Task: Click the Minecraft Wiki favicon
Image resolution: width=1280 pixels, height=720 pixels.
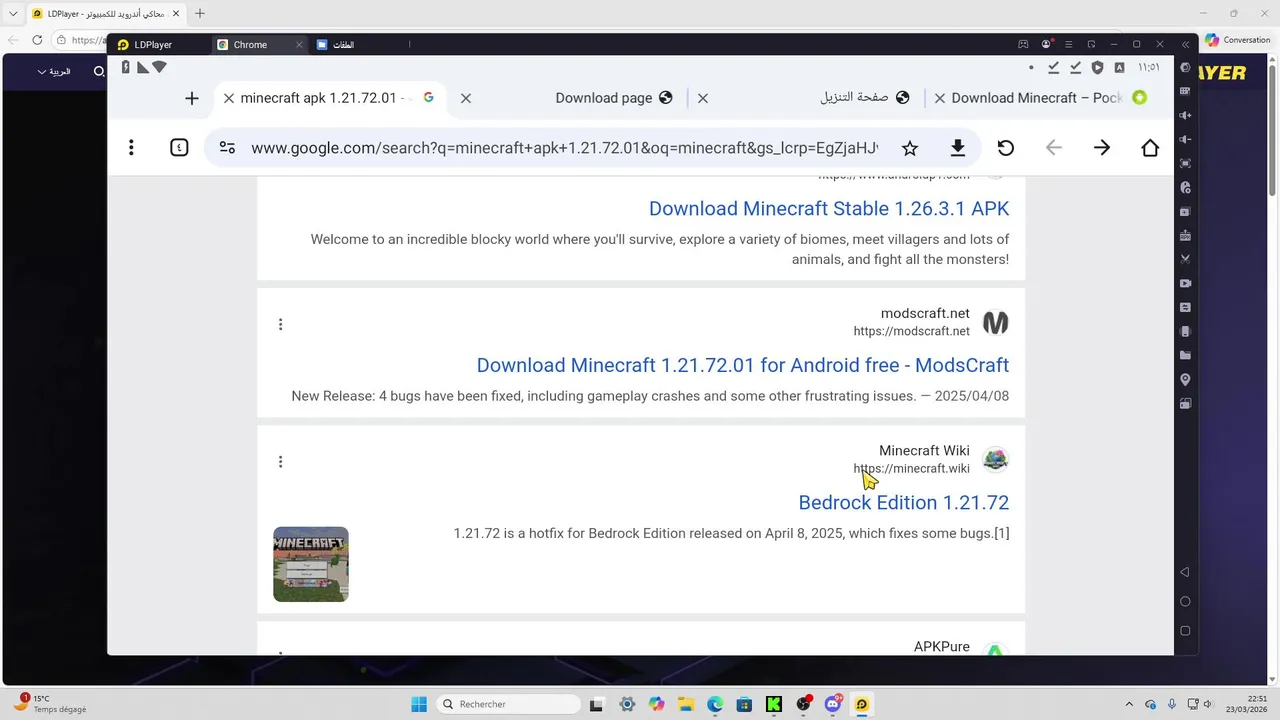Action: coord(995,459)
